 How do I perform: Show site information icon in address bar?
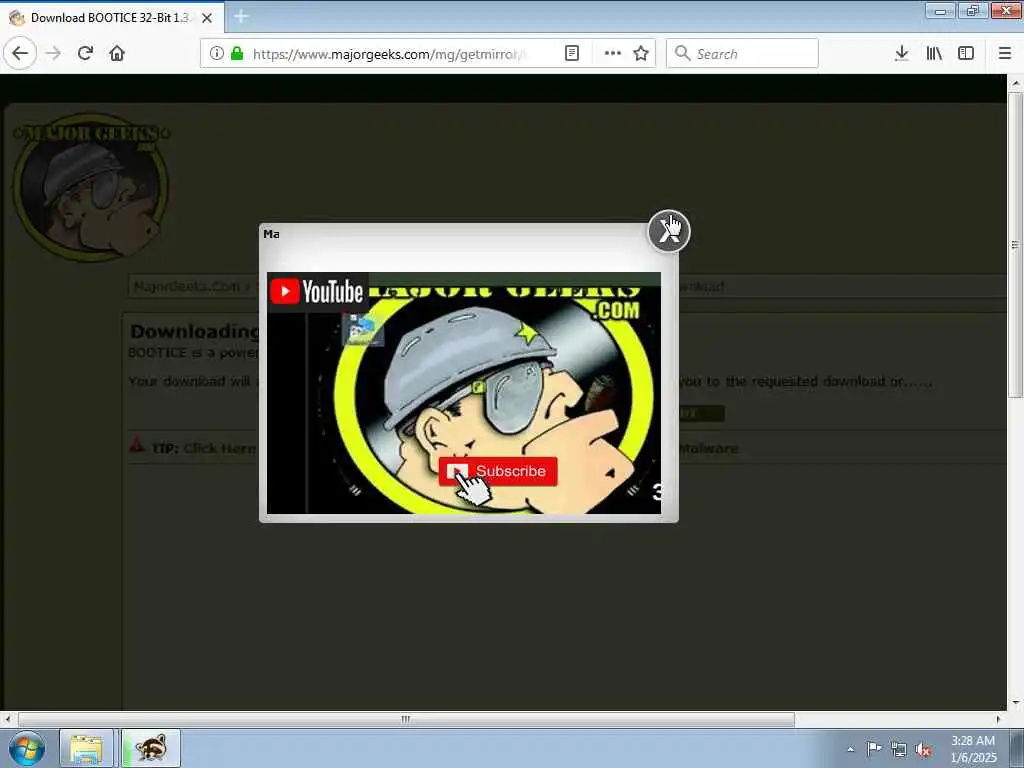click(216, 54)
